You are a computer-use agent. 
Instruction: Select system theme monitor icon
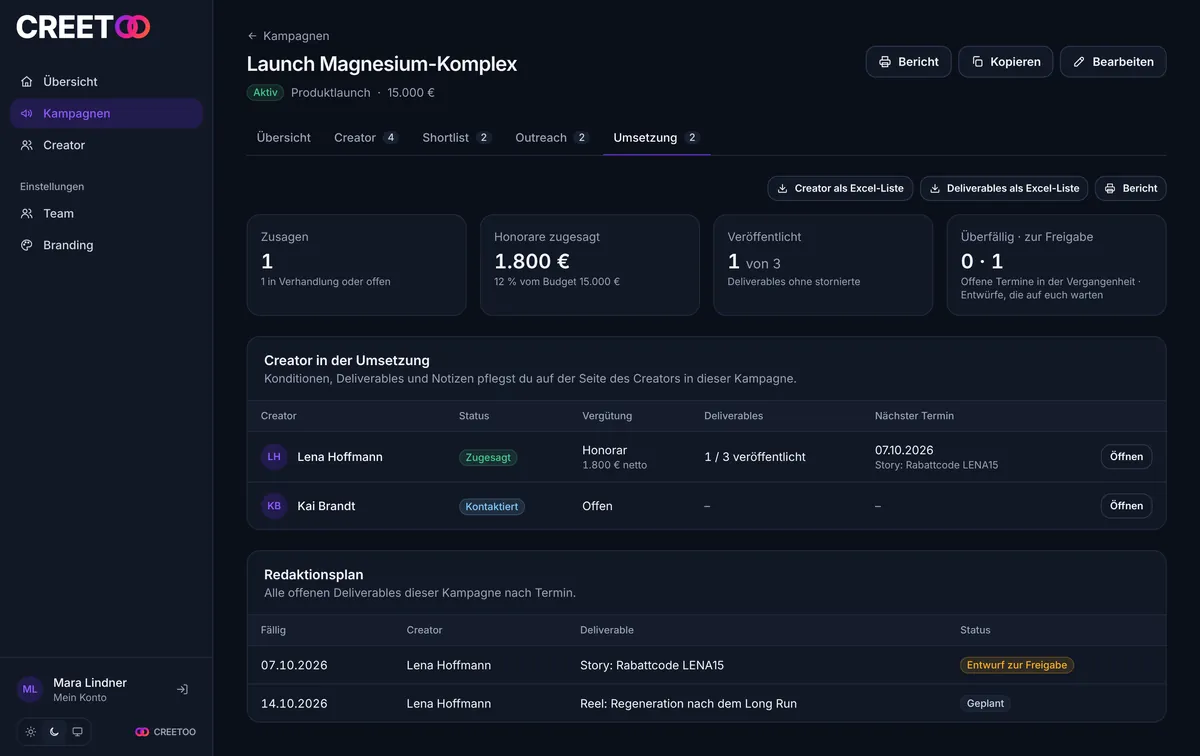pos(77,732)
